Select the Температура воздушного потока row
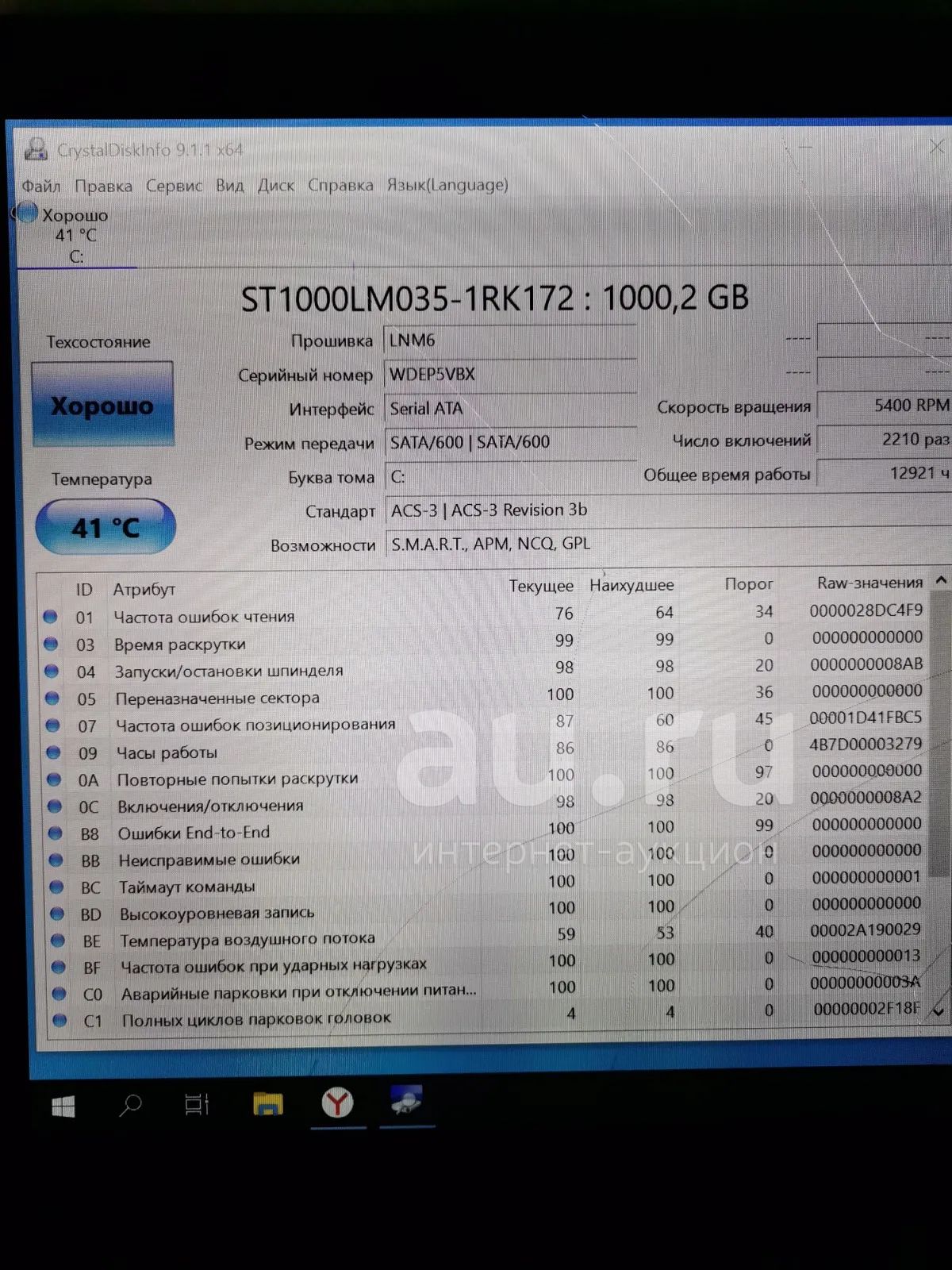952x1270 pixels. tap(486, 937)
